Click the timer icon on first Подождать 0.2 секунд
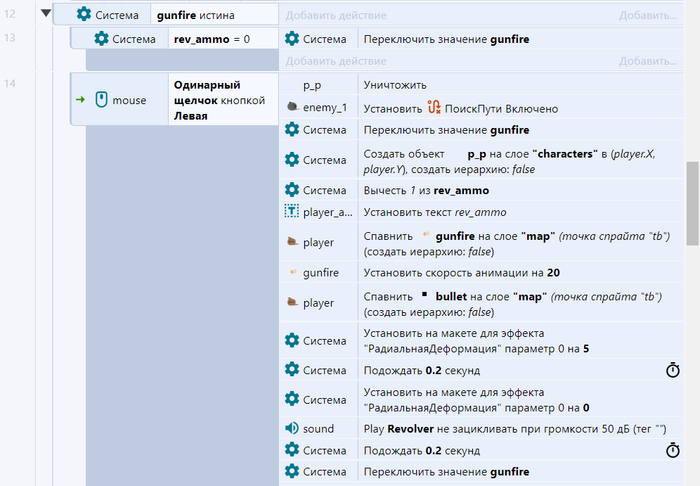 point(673,370)
